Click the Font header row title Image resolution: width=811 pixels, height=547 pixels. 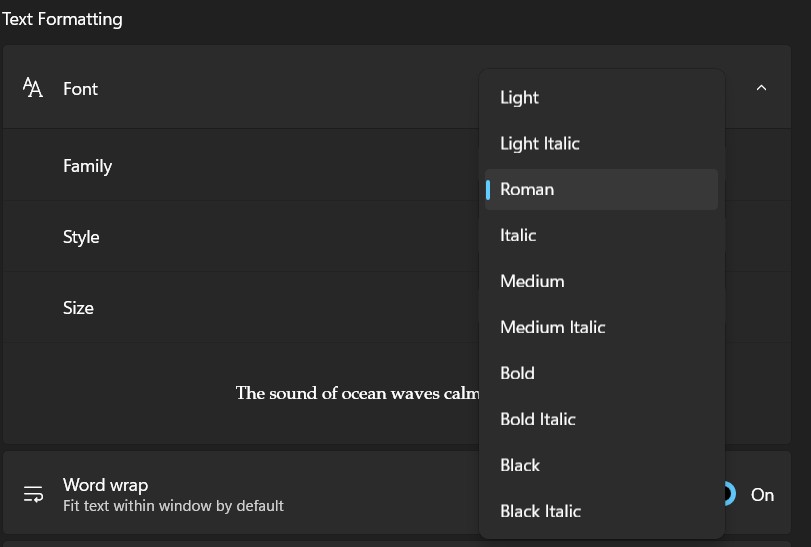coord(80,89)
